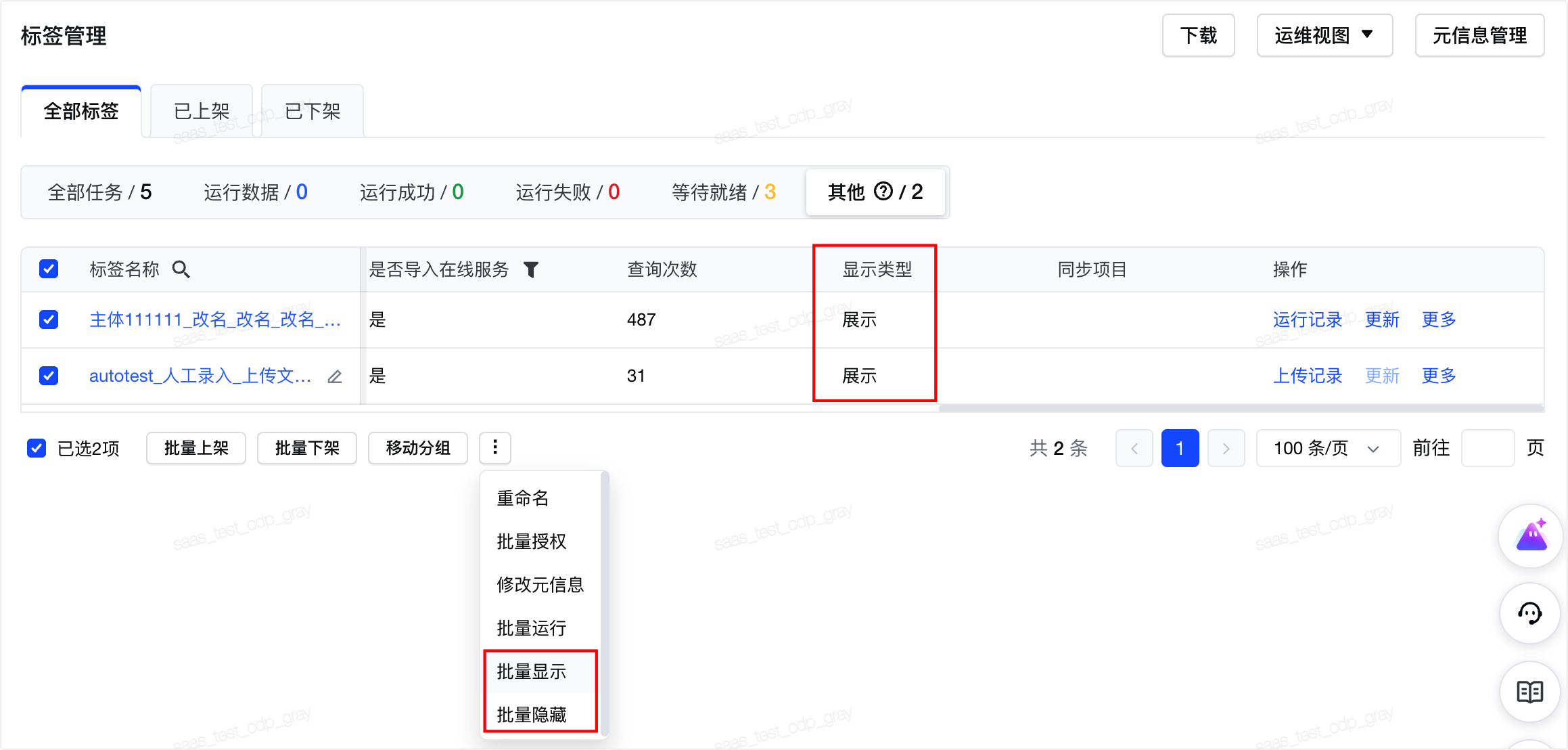
Task: Toggle the 已选2项 checkbox
Action: coord(37,447)
